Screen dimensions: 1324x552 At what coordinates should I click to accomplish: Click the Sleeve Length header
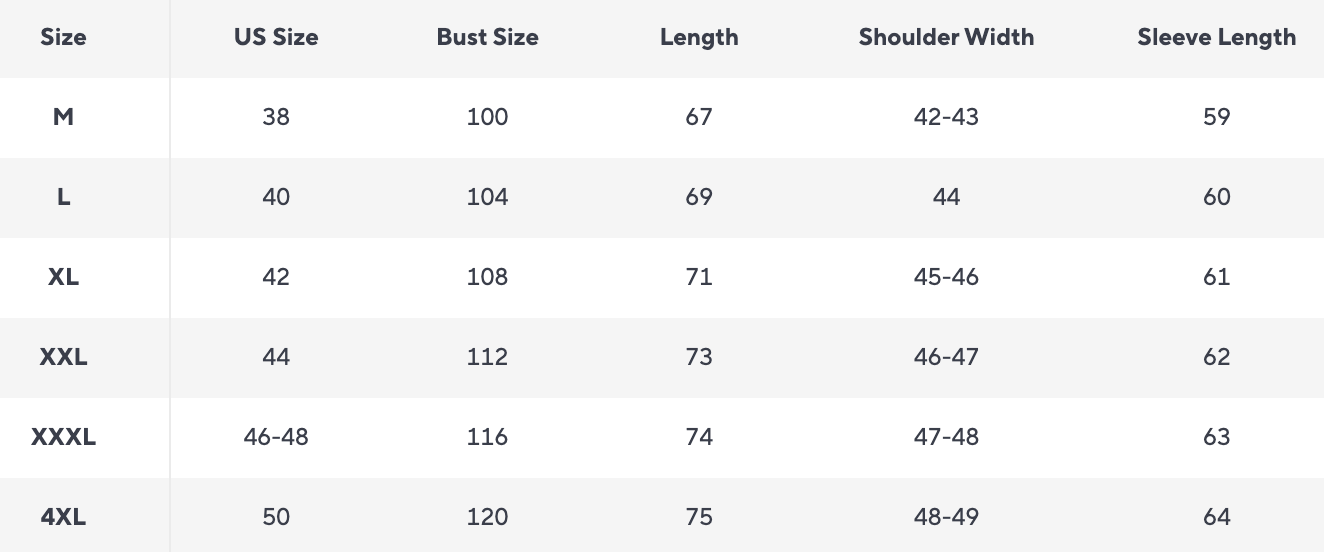pyautogui.click(x=1216, y=37)
